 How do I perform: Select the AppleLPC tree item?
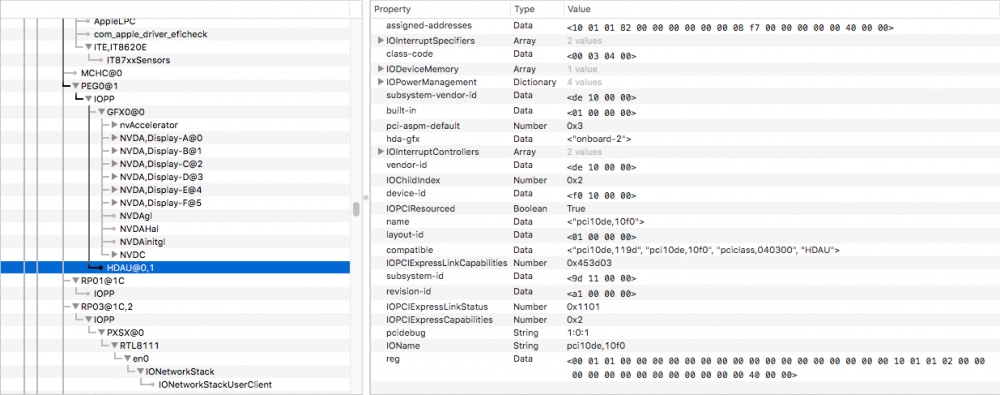pyautogui.click(x=114, y=21)
